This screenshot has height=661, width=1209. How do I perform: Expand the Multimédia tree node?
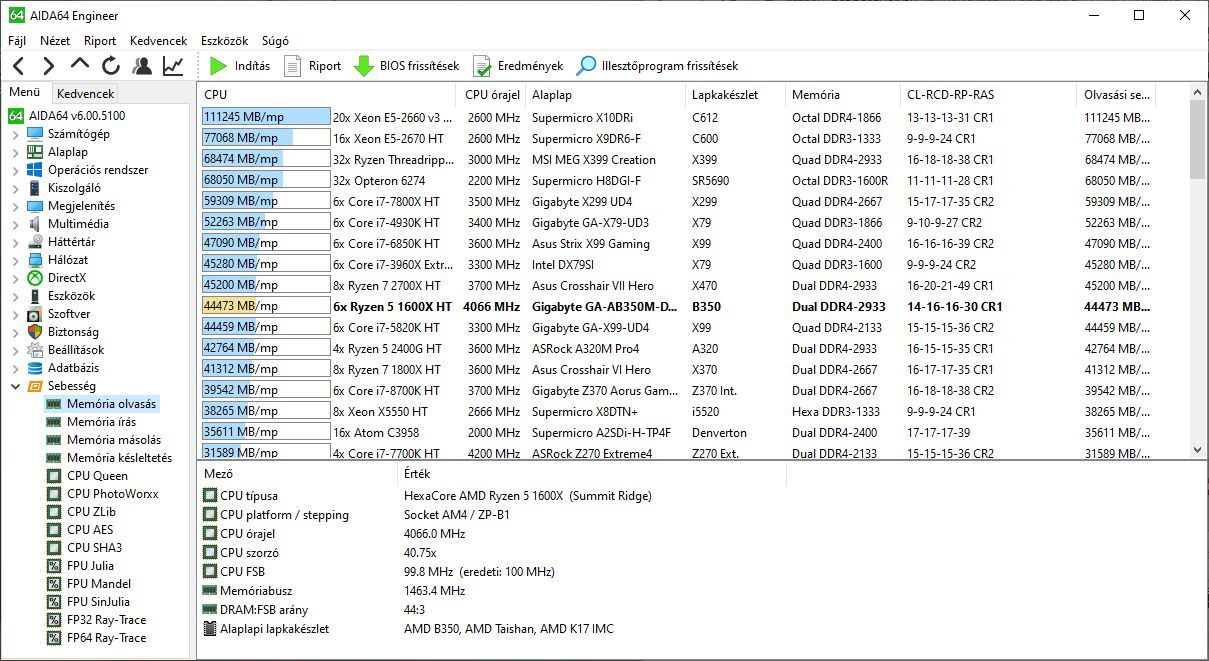point(15,223)
